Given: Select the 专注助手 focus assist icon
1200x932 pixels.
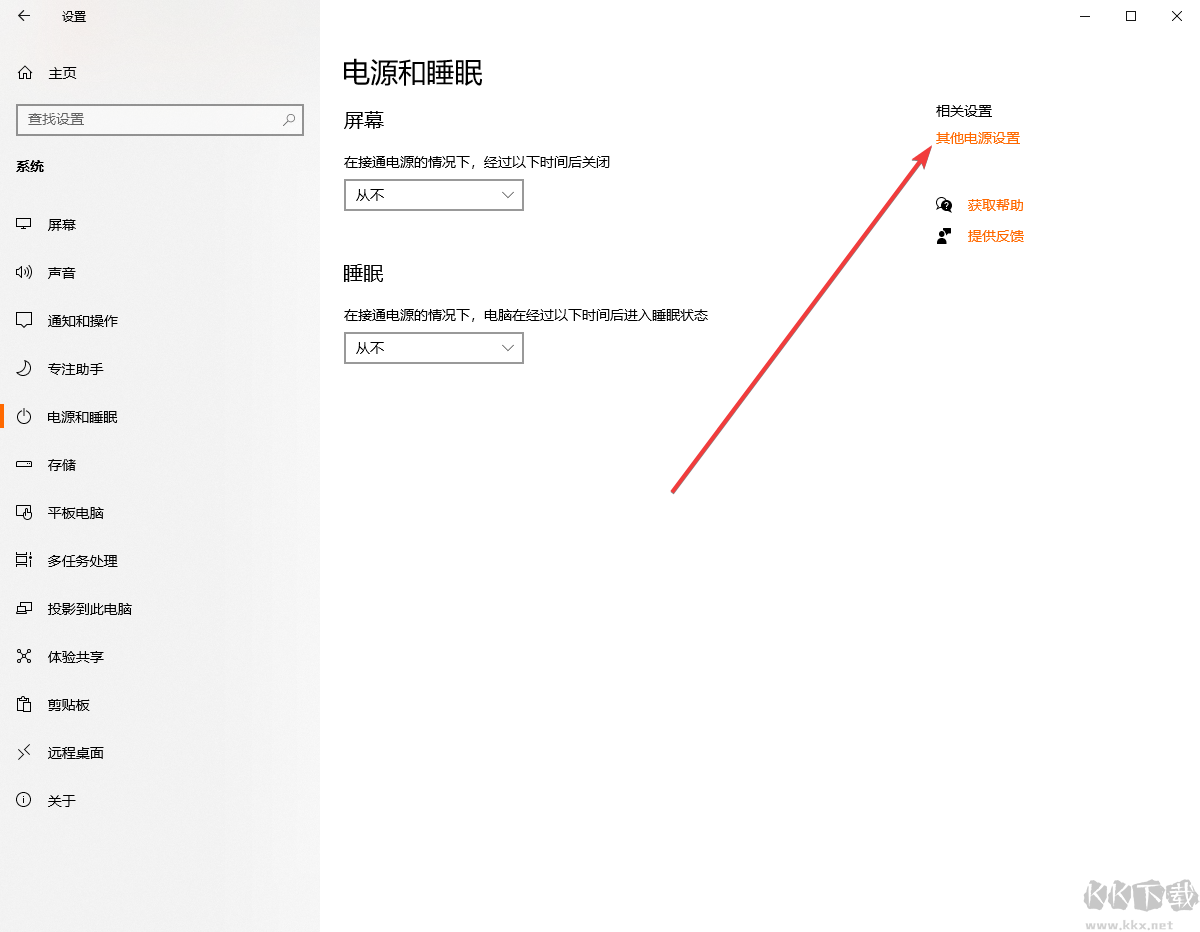Looking at the screenshot, I should pos(23,368).
